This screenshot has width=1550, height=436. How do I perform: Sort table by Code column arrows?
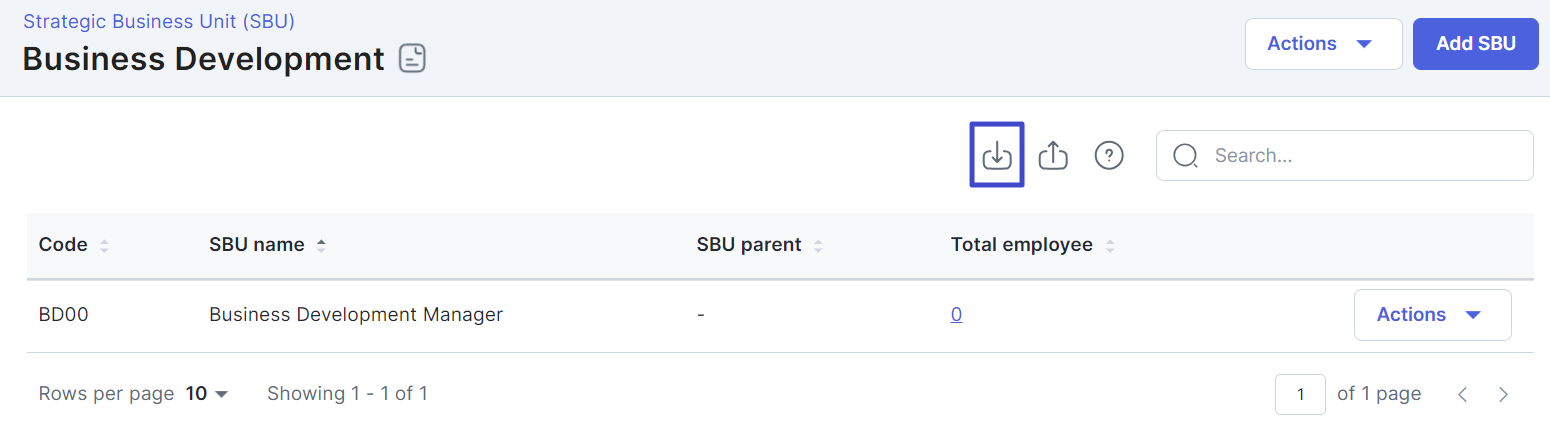[x=104, y=245]
